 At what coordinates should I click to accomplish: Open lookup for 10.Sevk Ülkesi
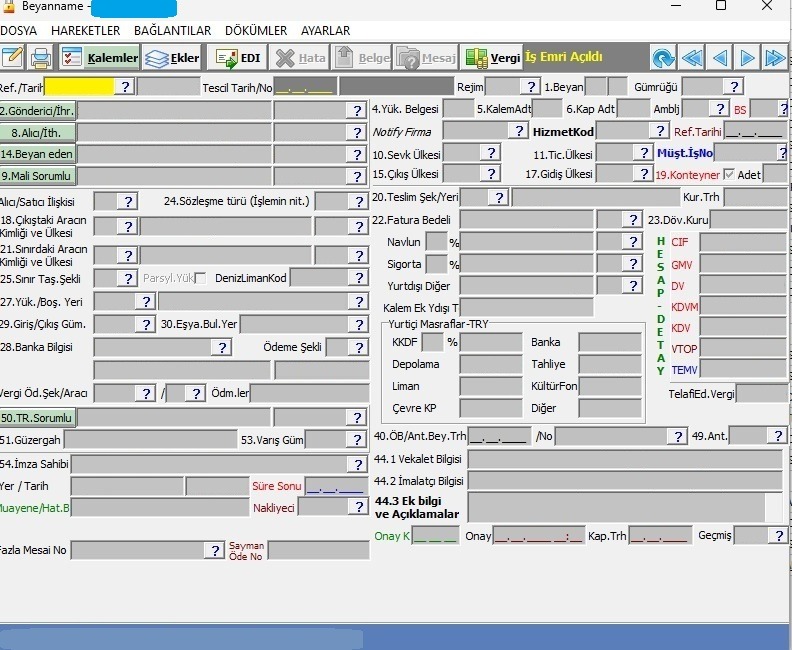click(490, 153)
